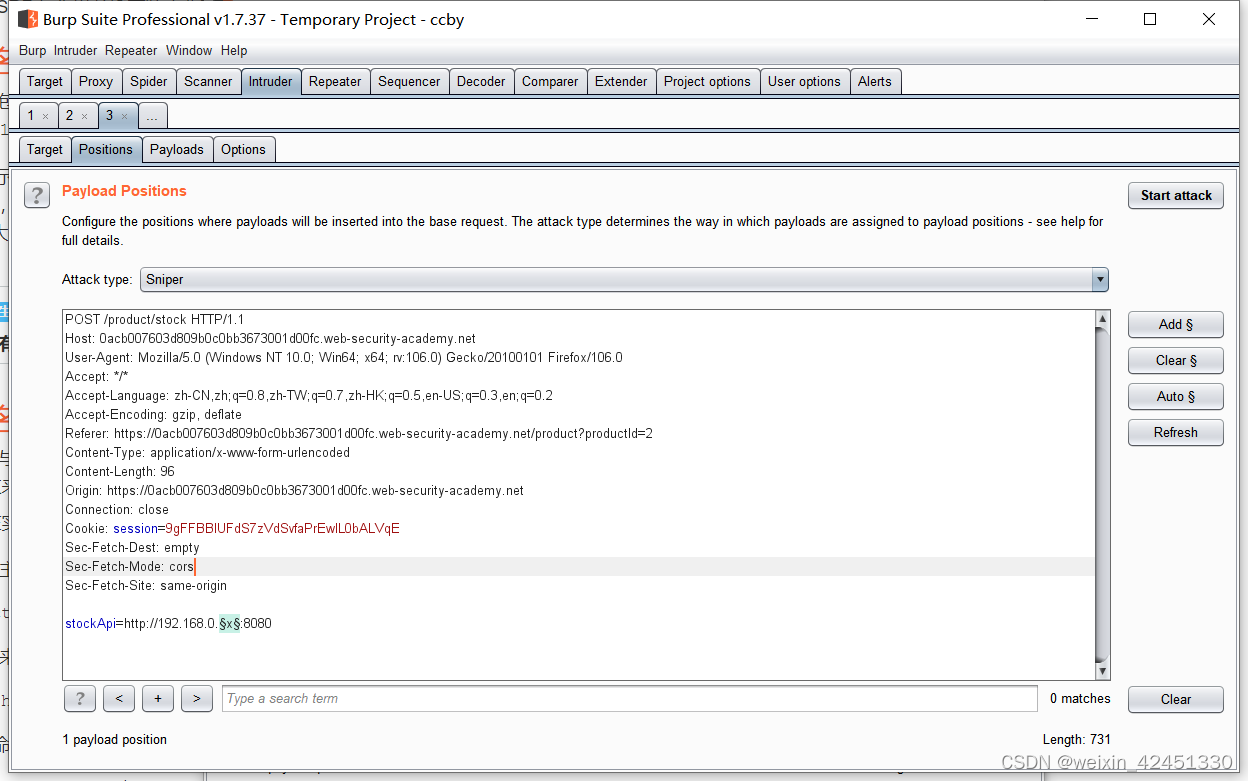Close Intruder attack tab 2
This screenshot has width=1248, height=781.
click(x=84, y=117)
